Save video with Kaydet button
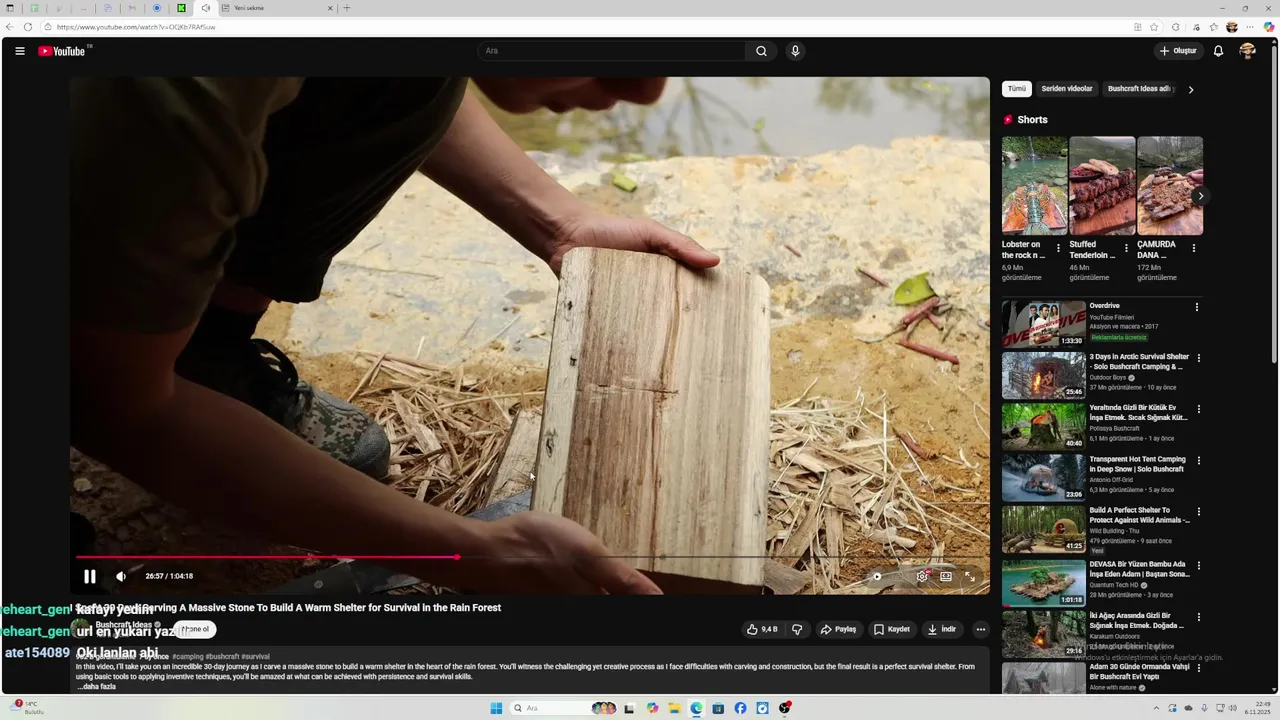This screenshot has height=720, width=1280. click(x=892, y=629)
